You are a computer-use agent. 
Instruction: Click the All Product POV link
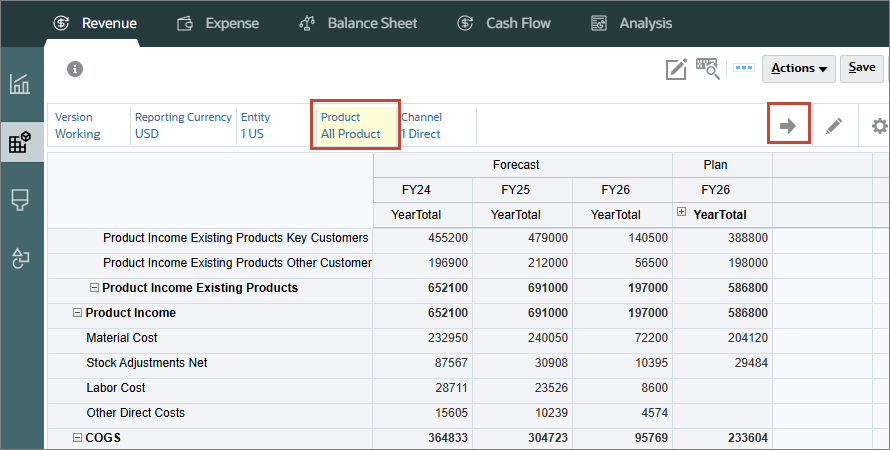[351, 134]
